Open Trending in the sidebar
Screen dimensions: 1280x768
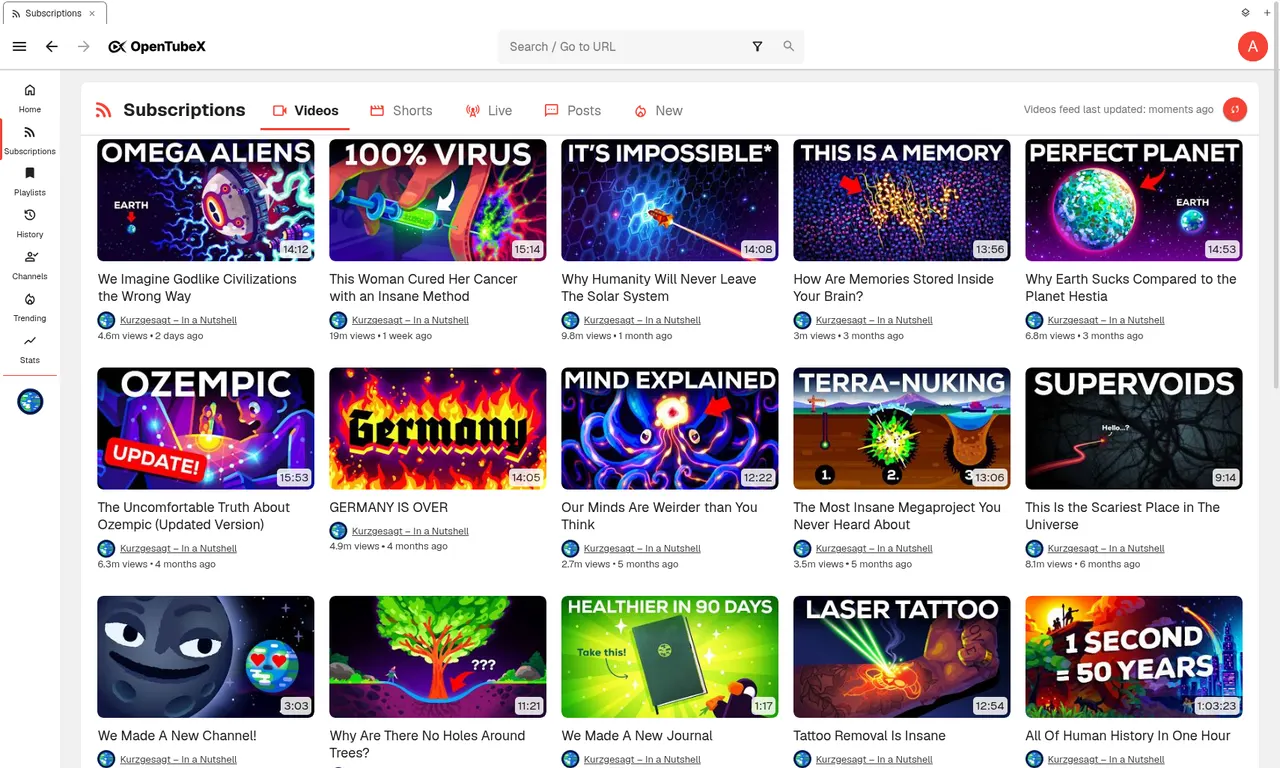[x=30, y=306]
